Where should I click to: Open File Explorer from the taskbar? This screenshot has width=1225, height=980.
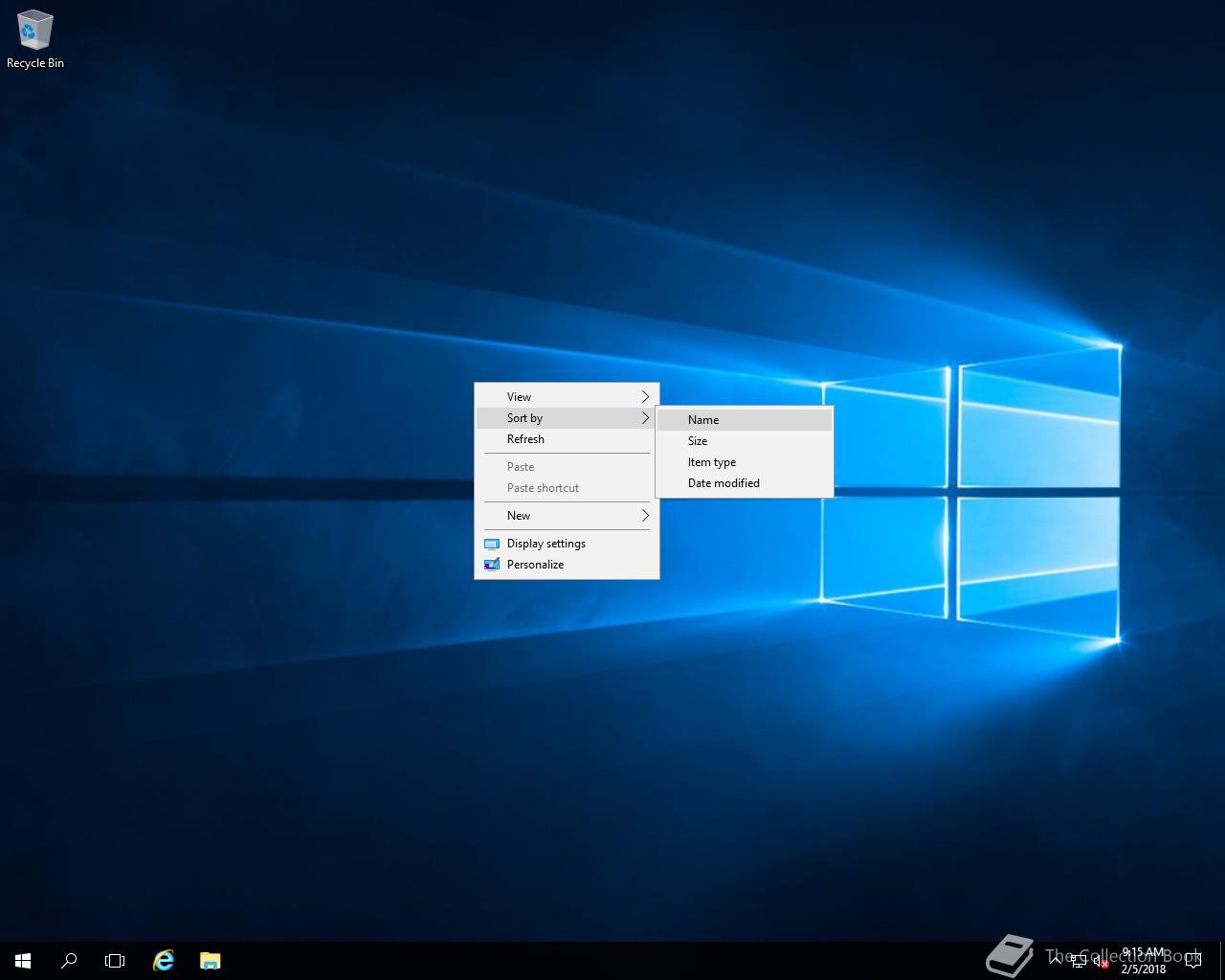211,961
